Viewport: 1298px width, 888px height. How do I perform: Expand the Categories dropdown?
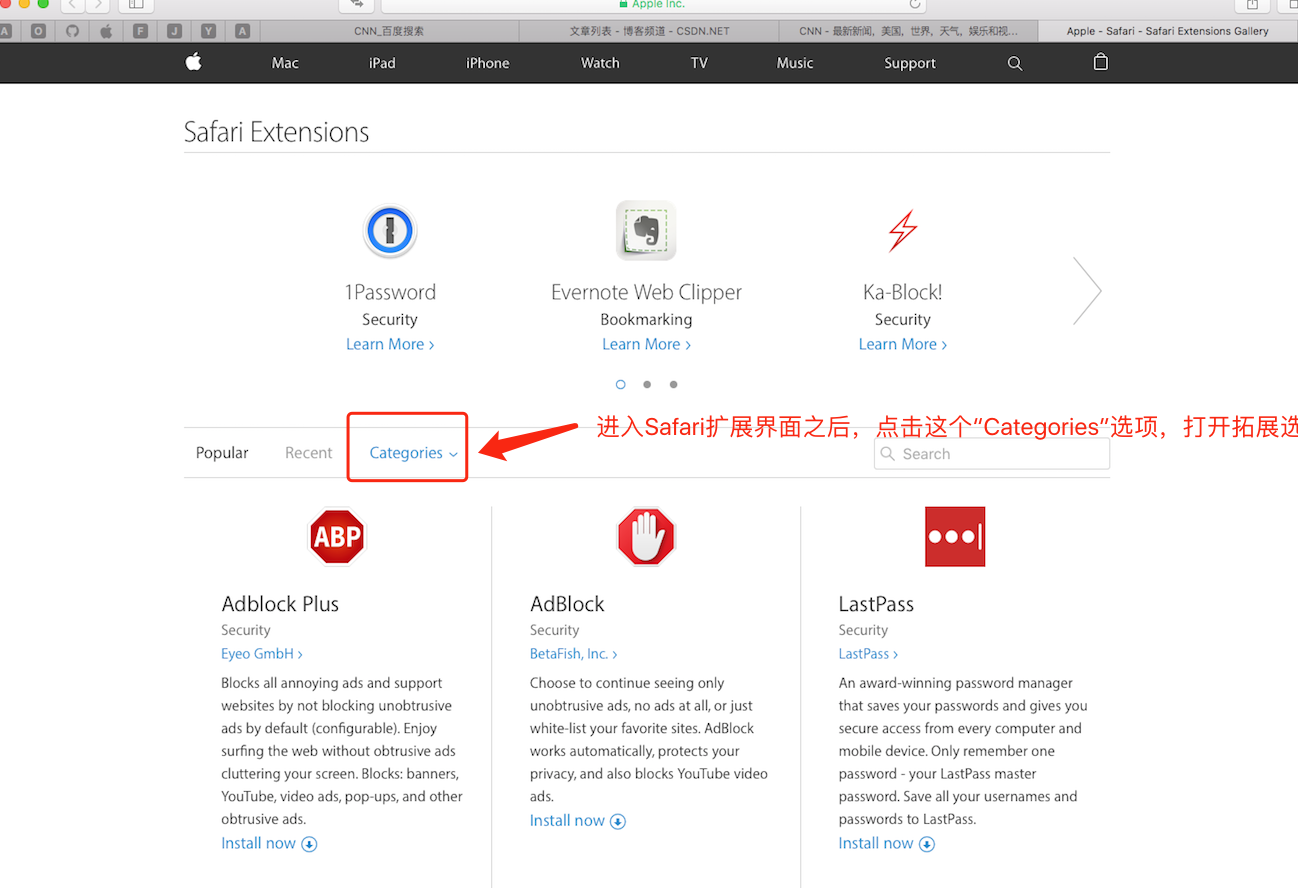tap(413, 453)
